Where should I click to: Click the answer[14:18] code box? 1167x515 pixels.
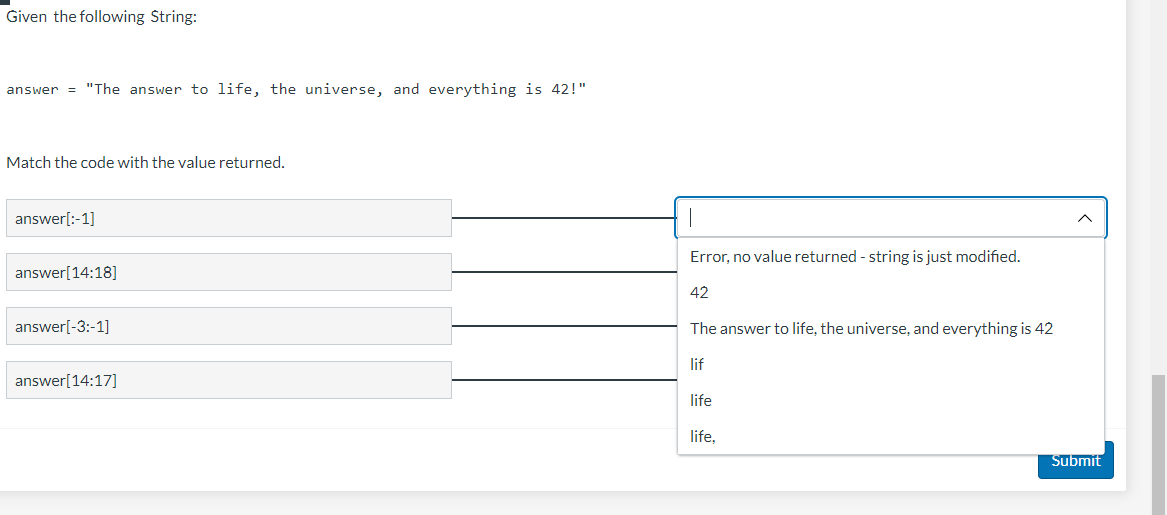(228, 272)
